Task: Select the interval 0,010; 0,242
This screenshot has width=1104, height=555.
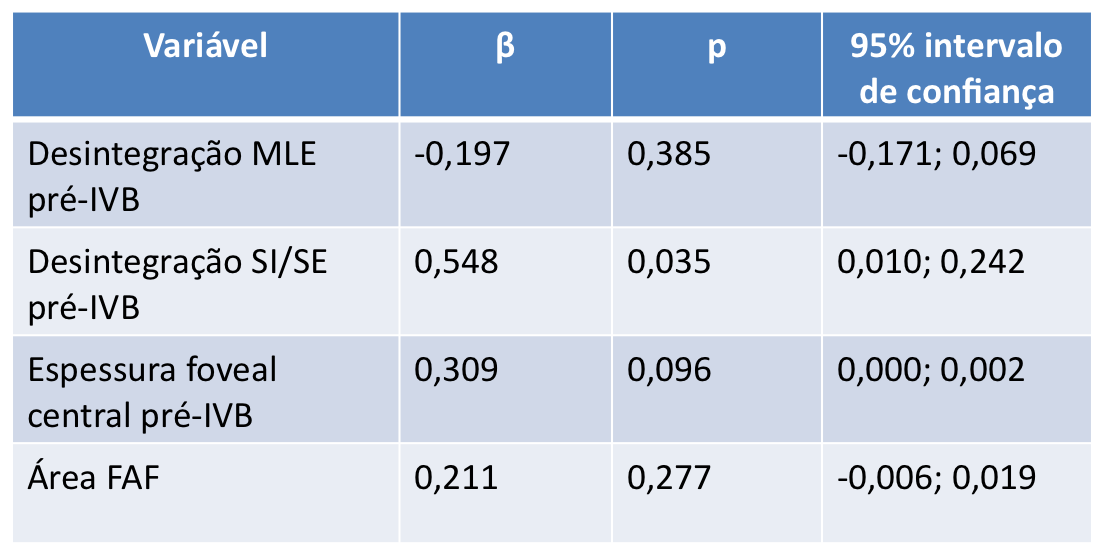Action: pos(930,262)
